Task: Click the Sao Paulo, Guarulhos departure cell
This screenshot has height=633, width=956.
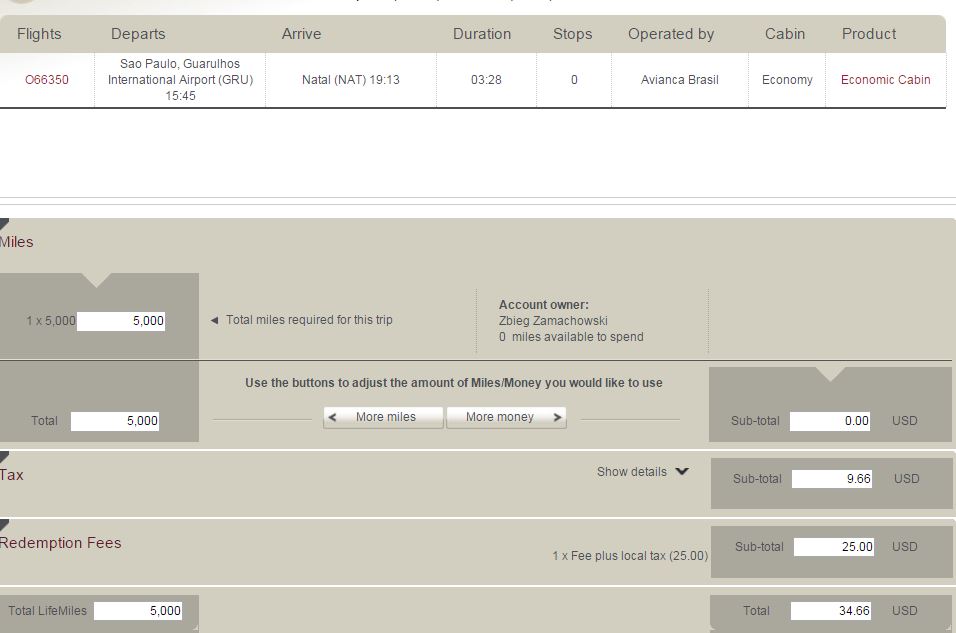Action: click(180, 80)
